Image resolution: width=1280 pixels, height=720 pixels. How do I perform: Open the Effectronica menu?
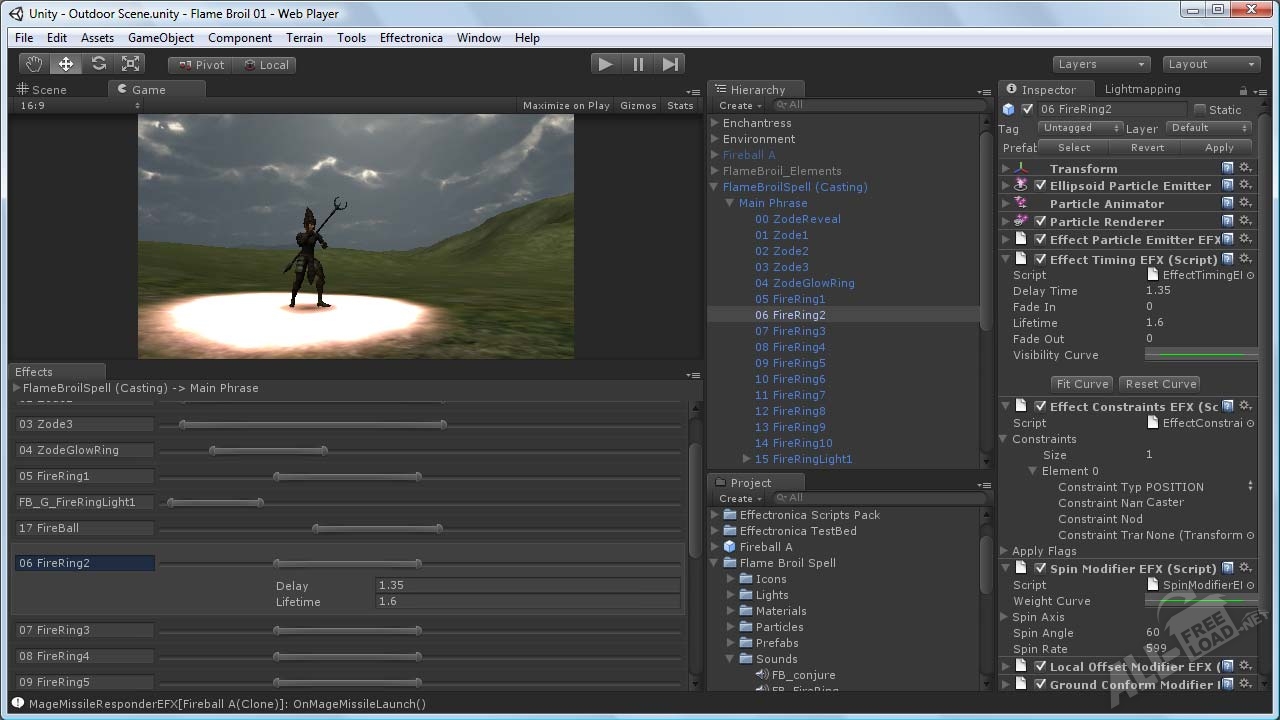(410, 38)
